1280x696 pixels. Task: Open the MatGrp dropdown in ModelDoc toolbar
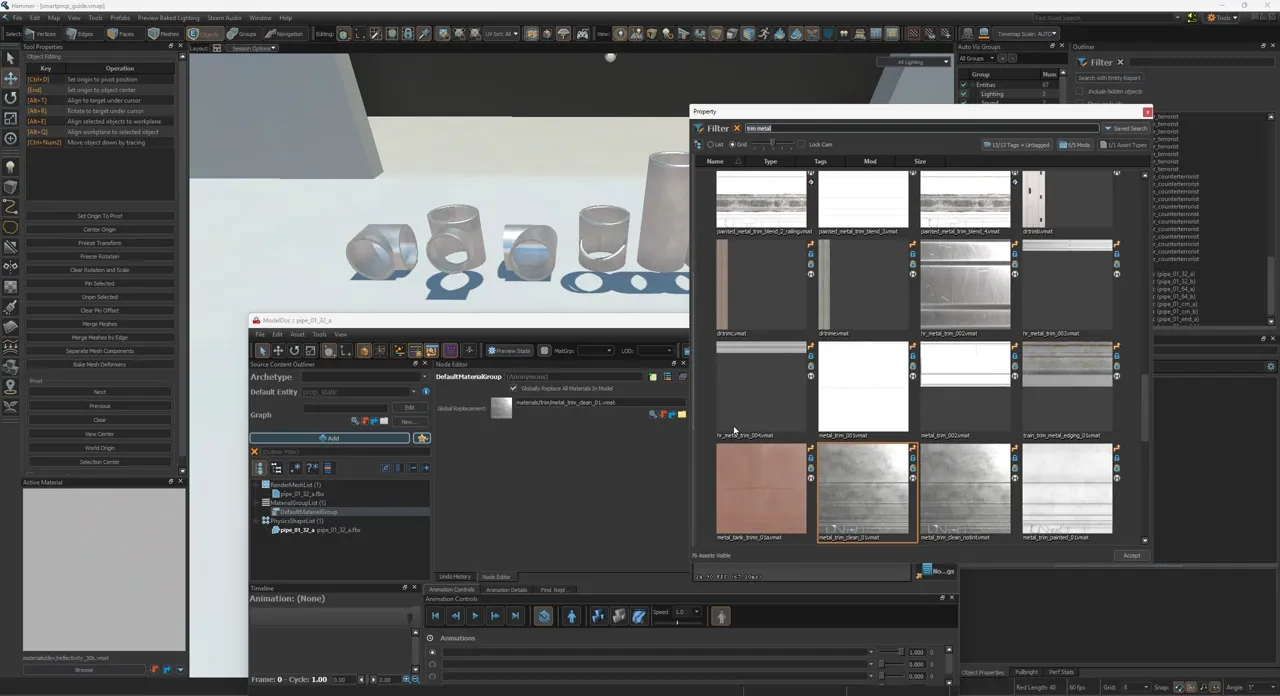click(x=595, y=351)
